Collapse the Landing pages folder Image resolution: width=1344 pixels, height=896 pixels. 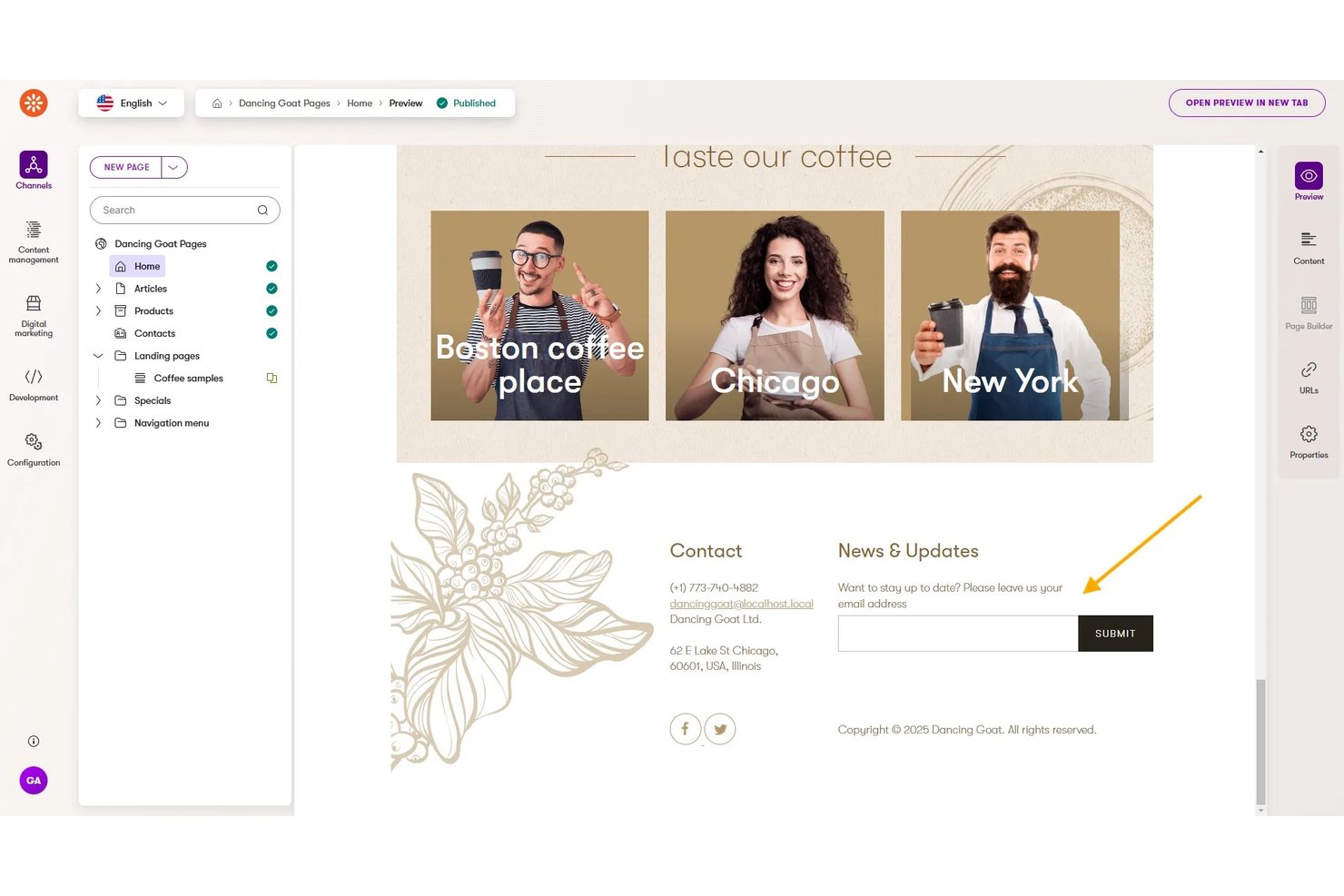[x=98, y=356]
